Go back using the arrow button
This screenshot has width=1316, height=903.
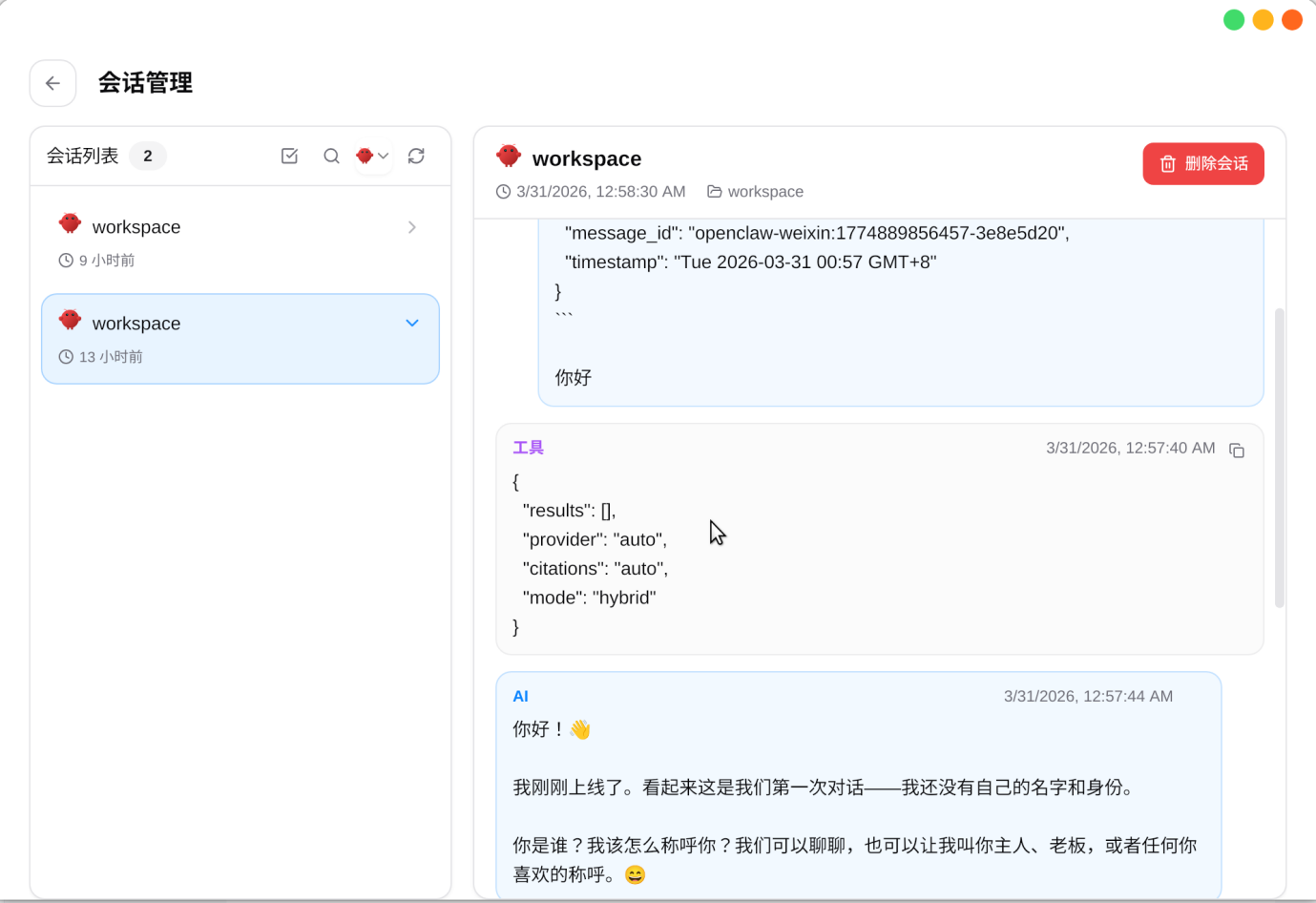coord(52,83)
